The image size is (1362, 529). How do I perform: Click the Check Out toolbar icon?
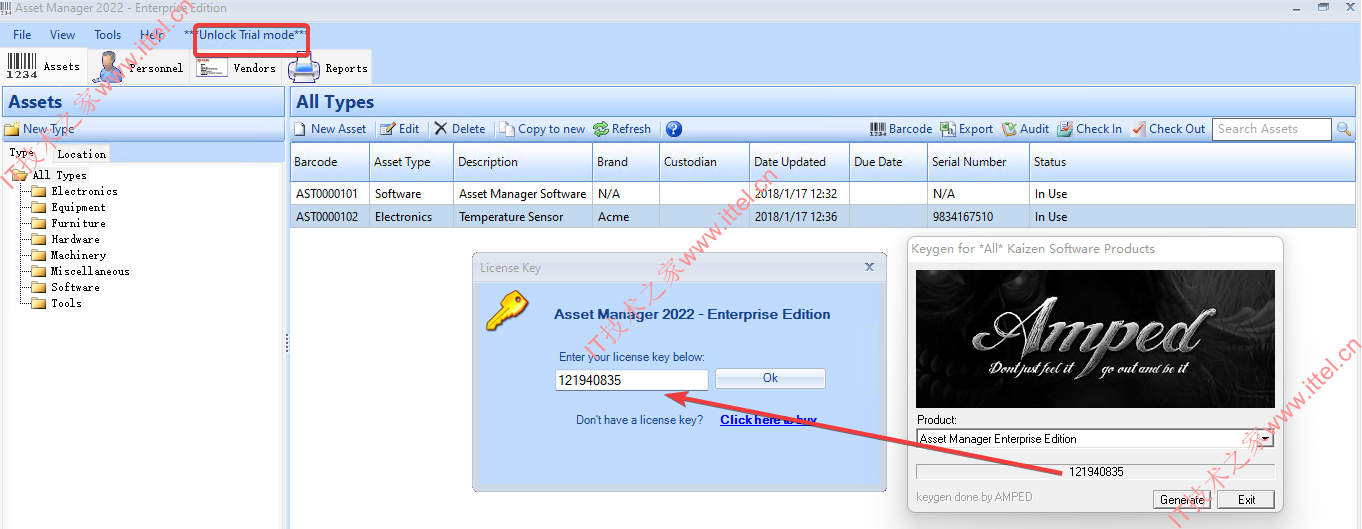click(1139, 129)
